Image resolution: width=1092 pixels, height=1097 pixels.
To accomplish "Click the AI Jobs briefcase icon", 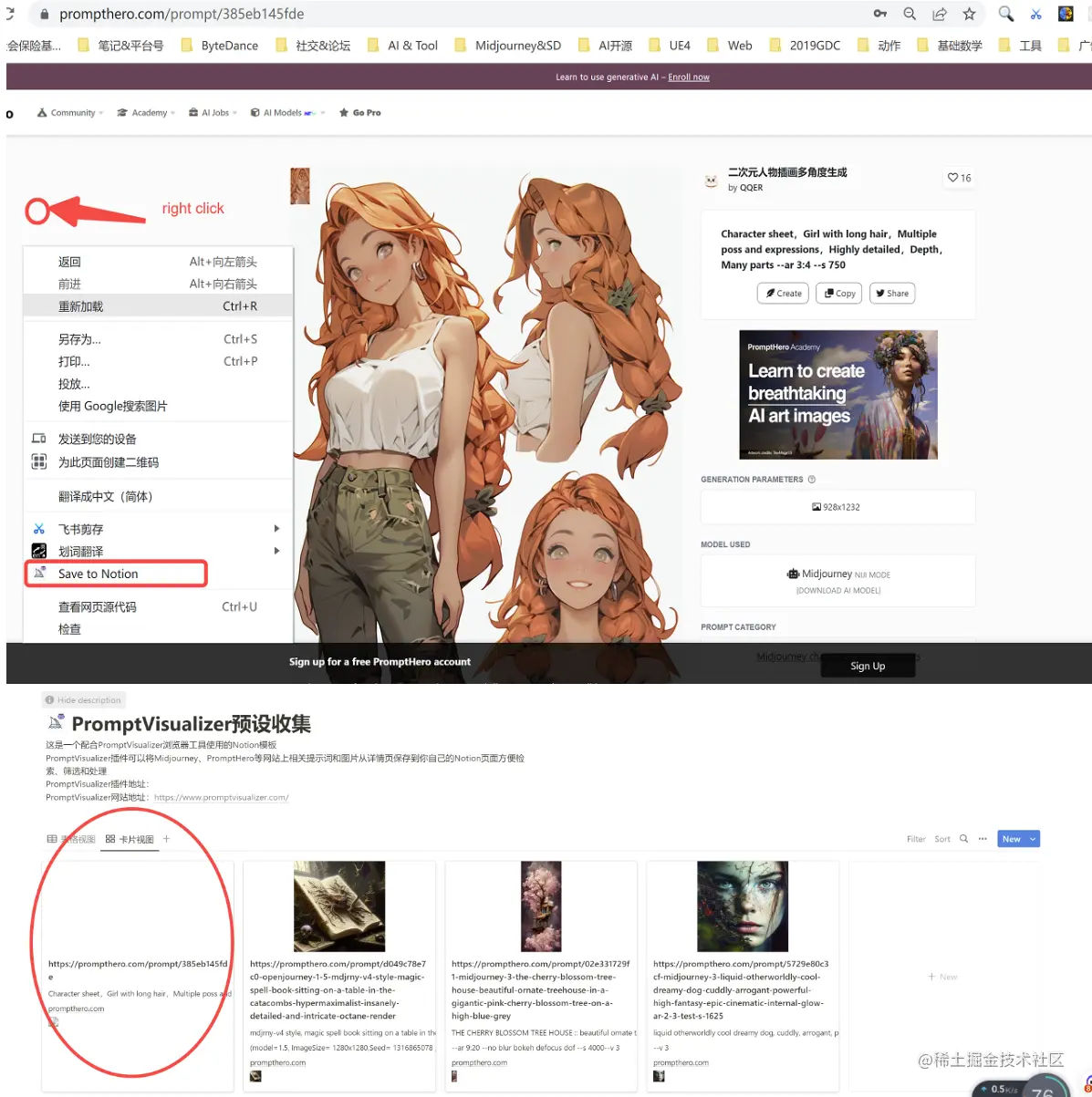I will 192,112.
